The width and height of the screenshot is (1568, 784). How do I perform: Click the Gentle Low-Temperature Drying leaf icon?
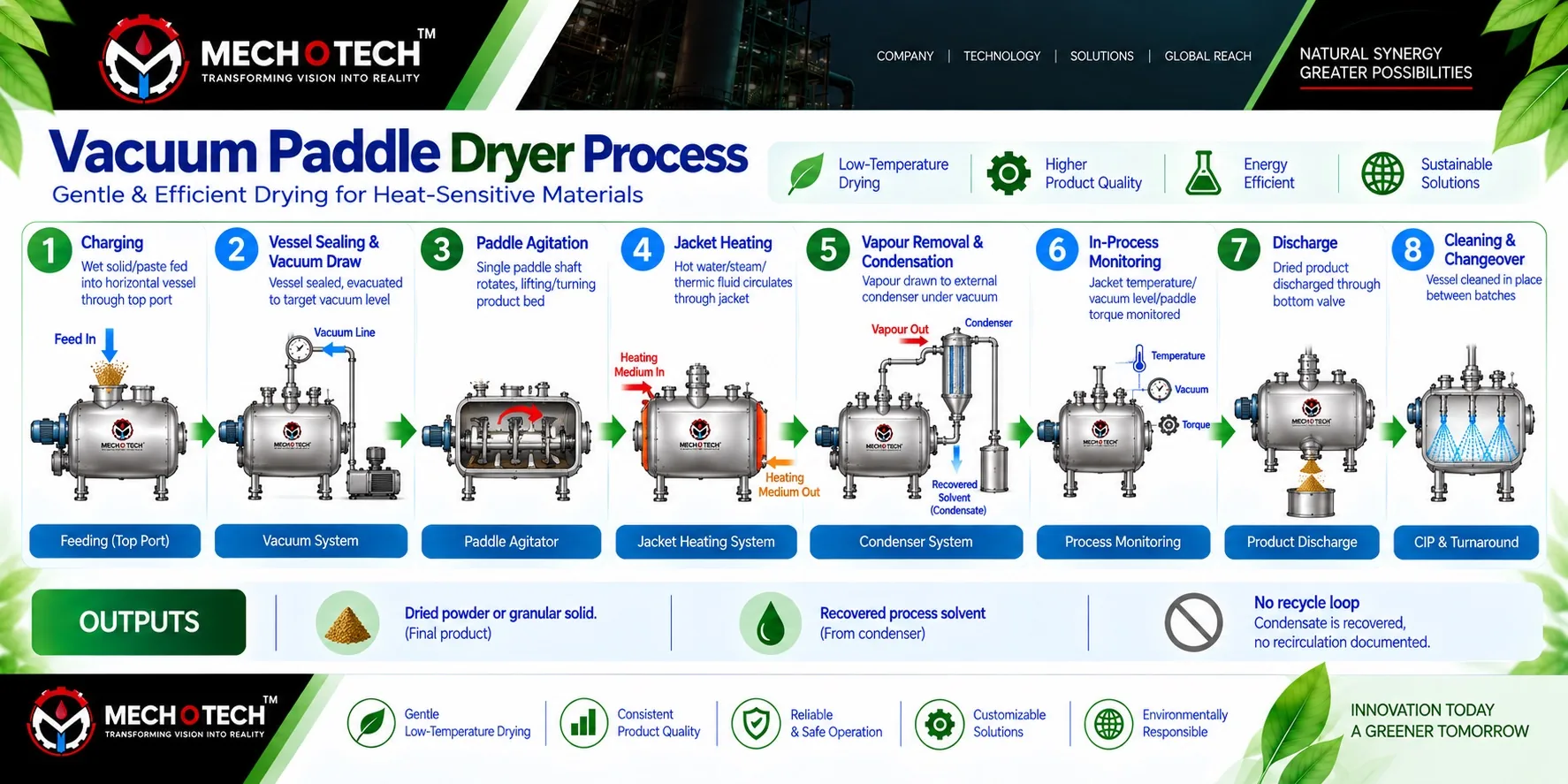371,723
